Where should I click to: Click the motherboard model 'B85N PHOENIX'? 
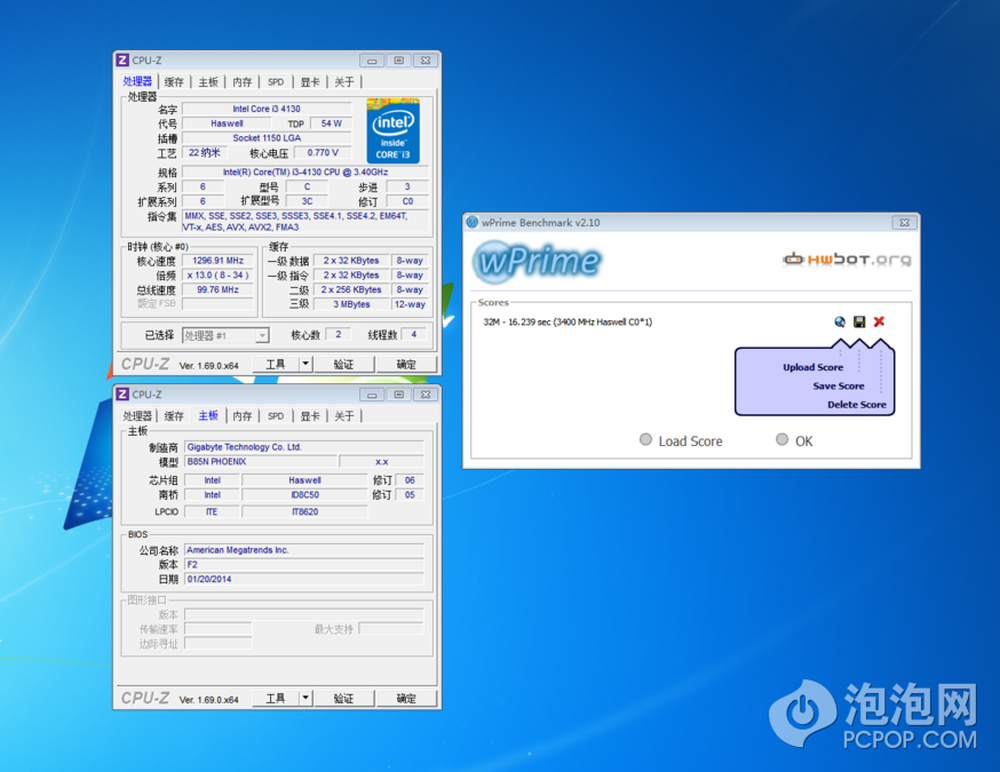(x=261, y=461)
